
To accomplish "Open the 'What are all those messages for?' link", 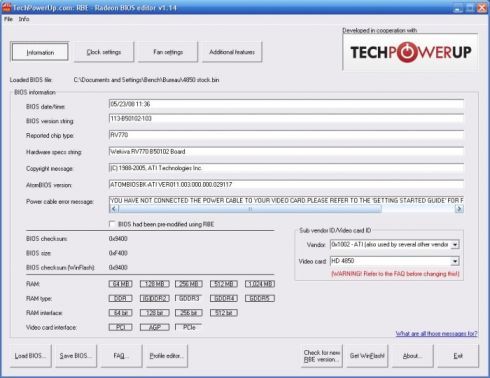I will [x=436, y=334].
